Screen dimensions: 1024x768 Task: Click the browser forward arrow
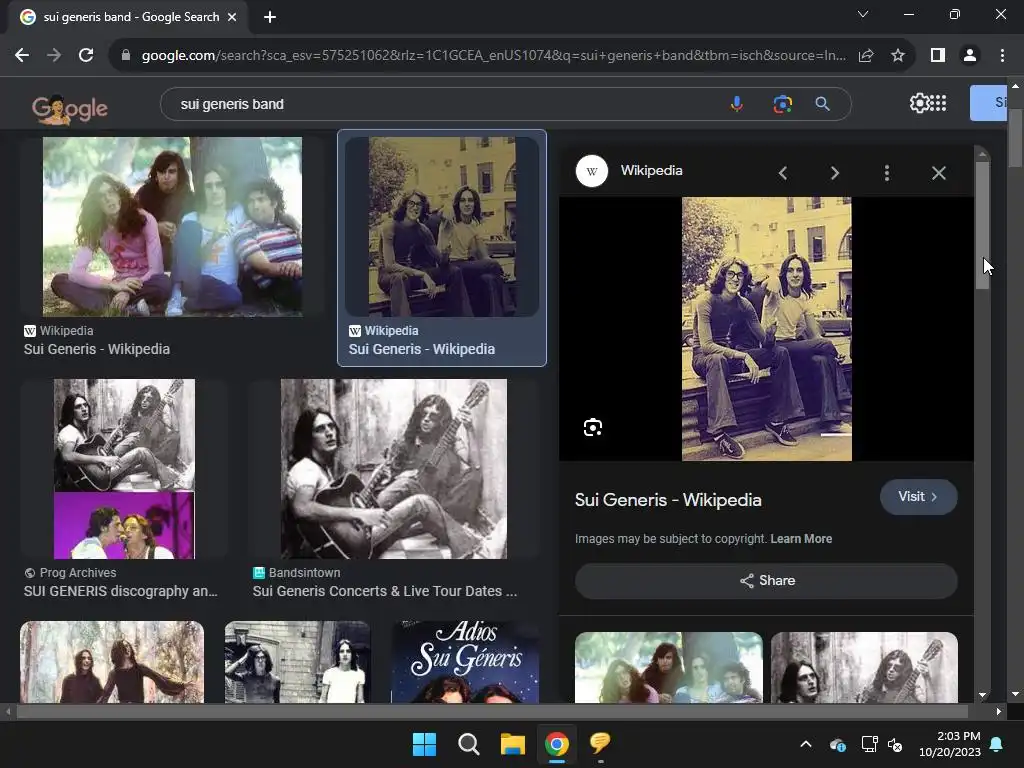54,56
